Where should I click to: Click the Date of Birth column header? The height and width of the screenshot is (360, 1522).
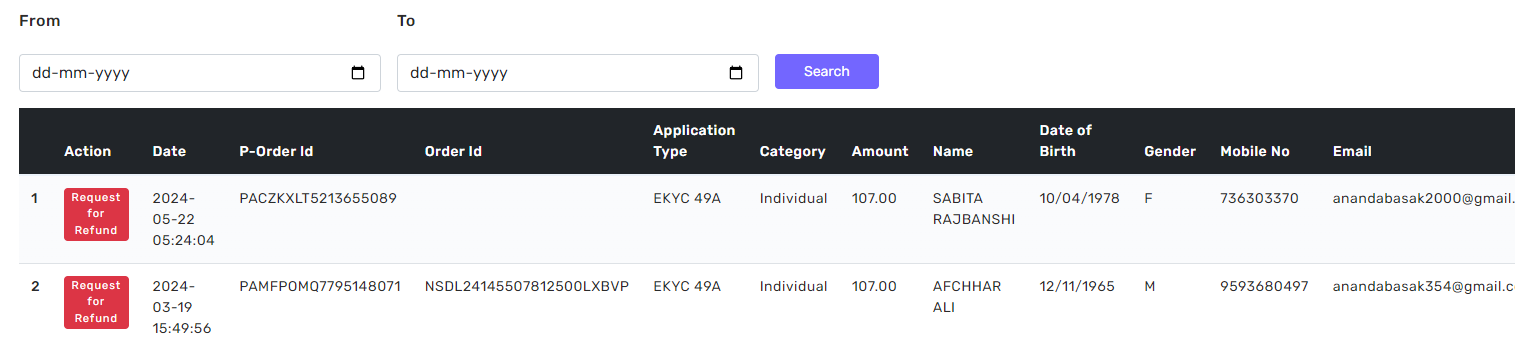click(1065, 141)
